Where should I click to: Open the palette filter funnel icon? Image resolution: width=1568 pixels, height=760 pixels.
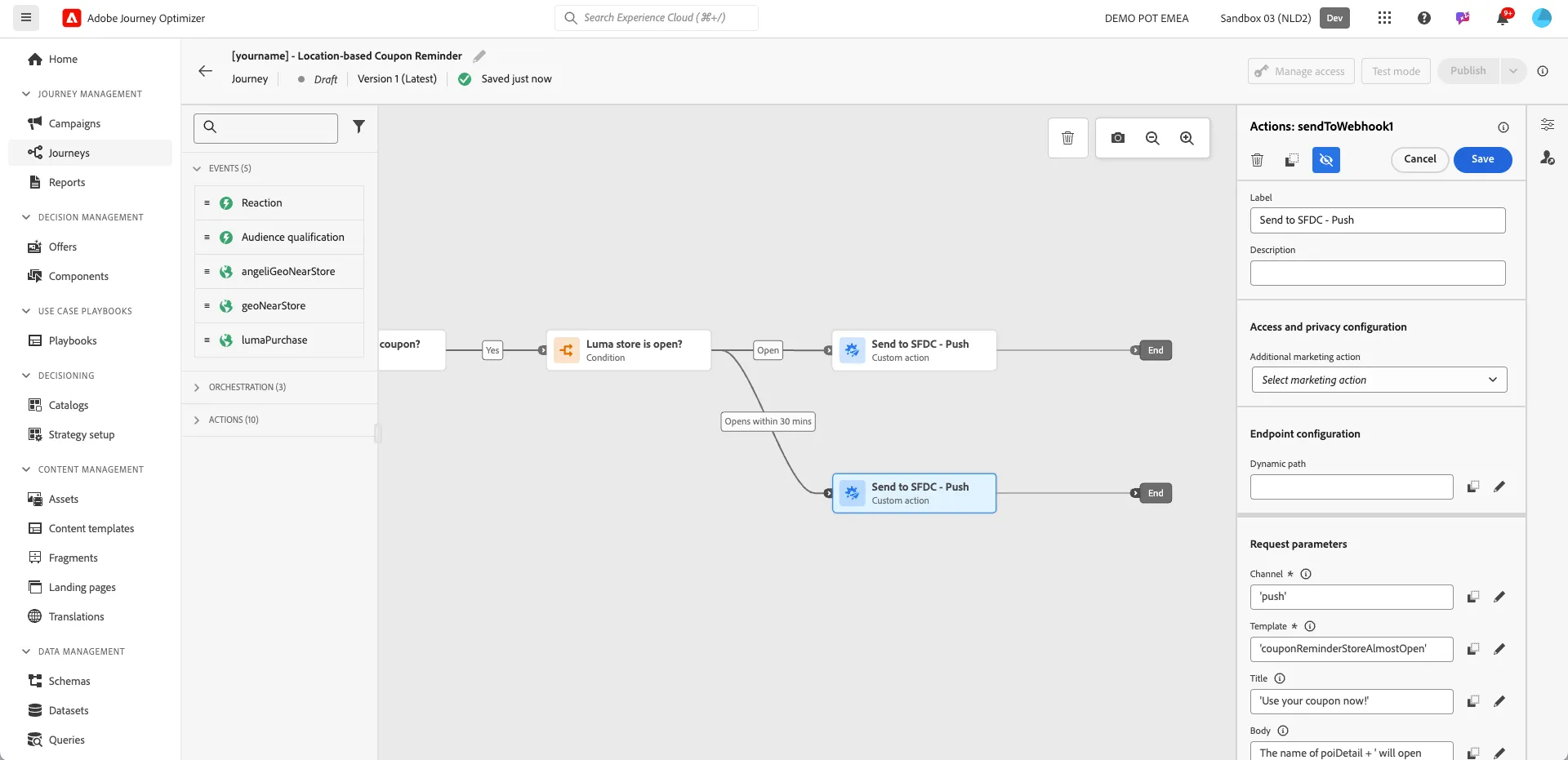[x=359, y=127]
